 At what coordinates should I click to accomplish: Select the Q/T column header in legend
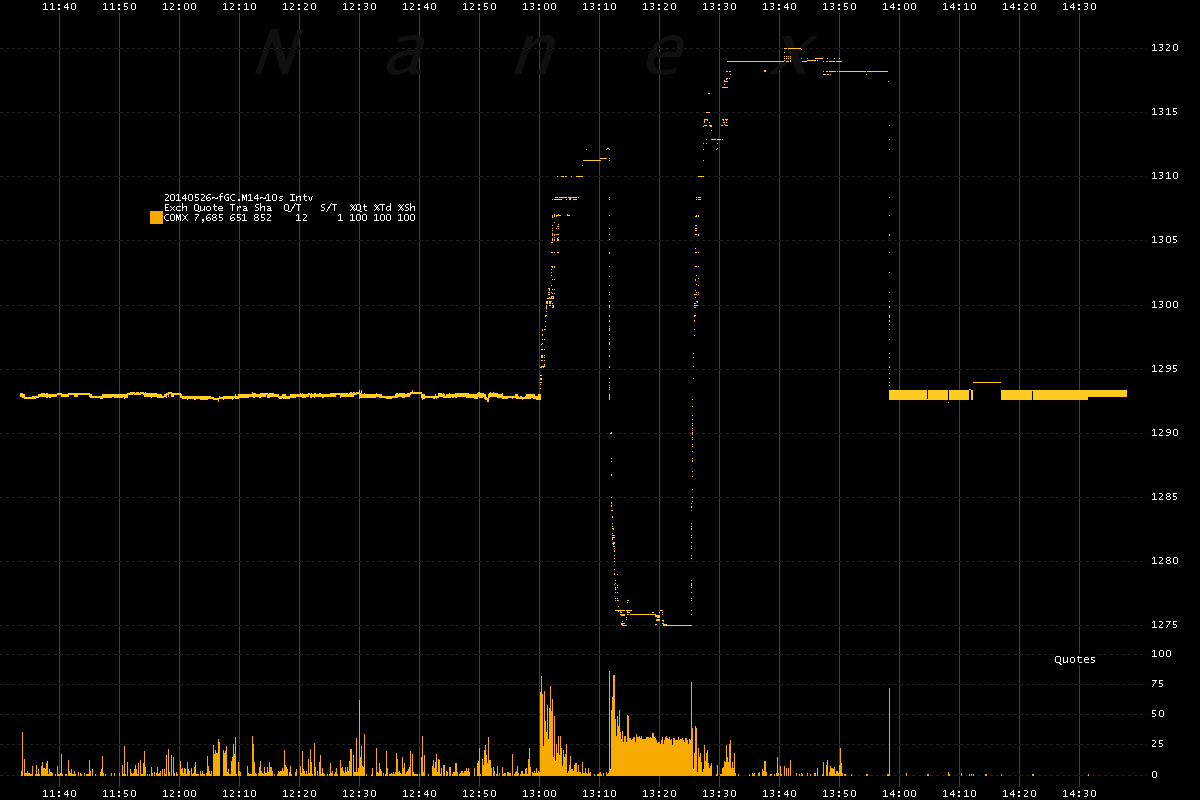296,207
